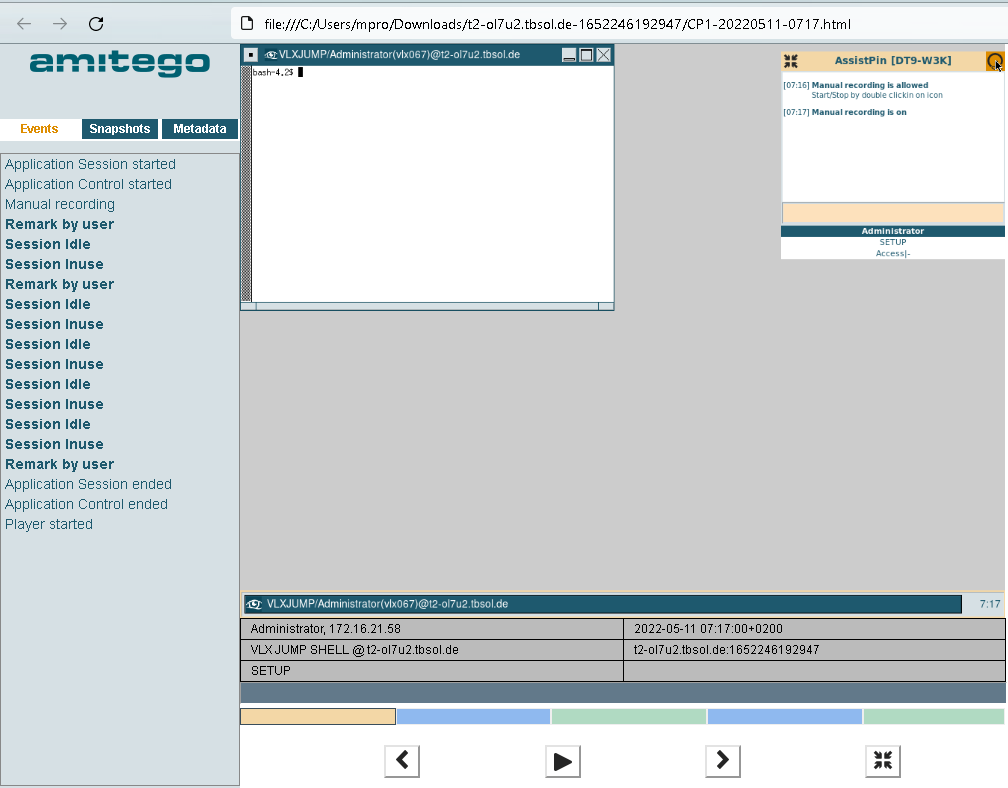Toggle the manual recording icon in AssistPin
The height and width of the screenshot is (788, 1008).
click(x=994, y=61)
